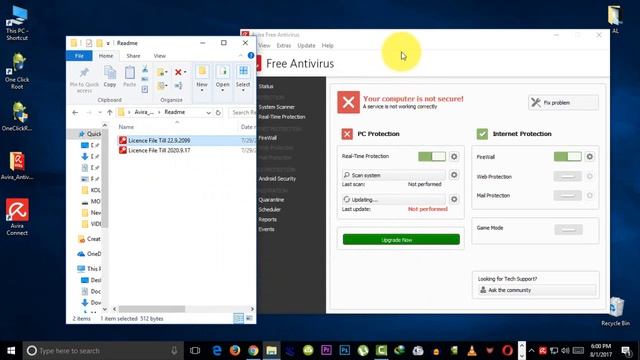Open One Click Root desktop icon
The image size is (640, 360).
(17, 71)
